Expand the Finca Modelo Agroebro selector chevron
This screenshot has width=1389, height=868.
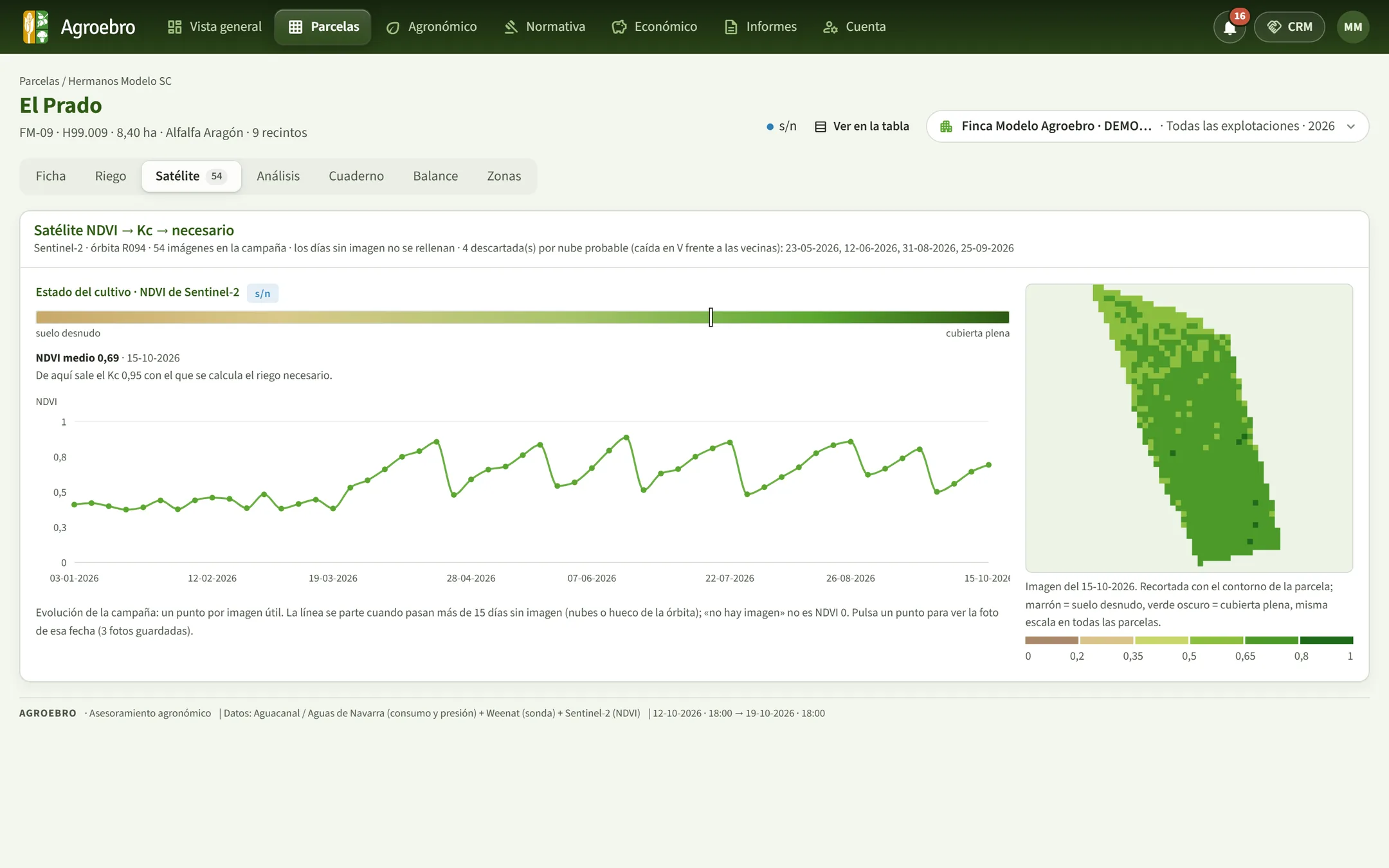(x=1351, y=127)
